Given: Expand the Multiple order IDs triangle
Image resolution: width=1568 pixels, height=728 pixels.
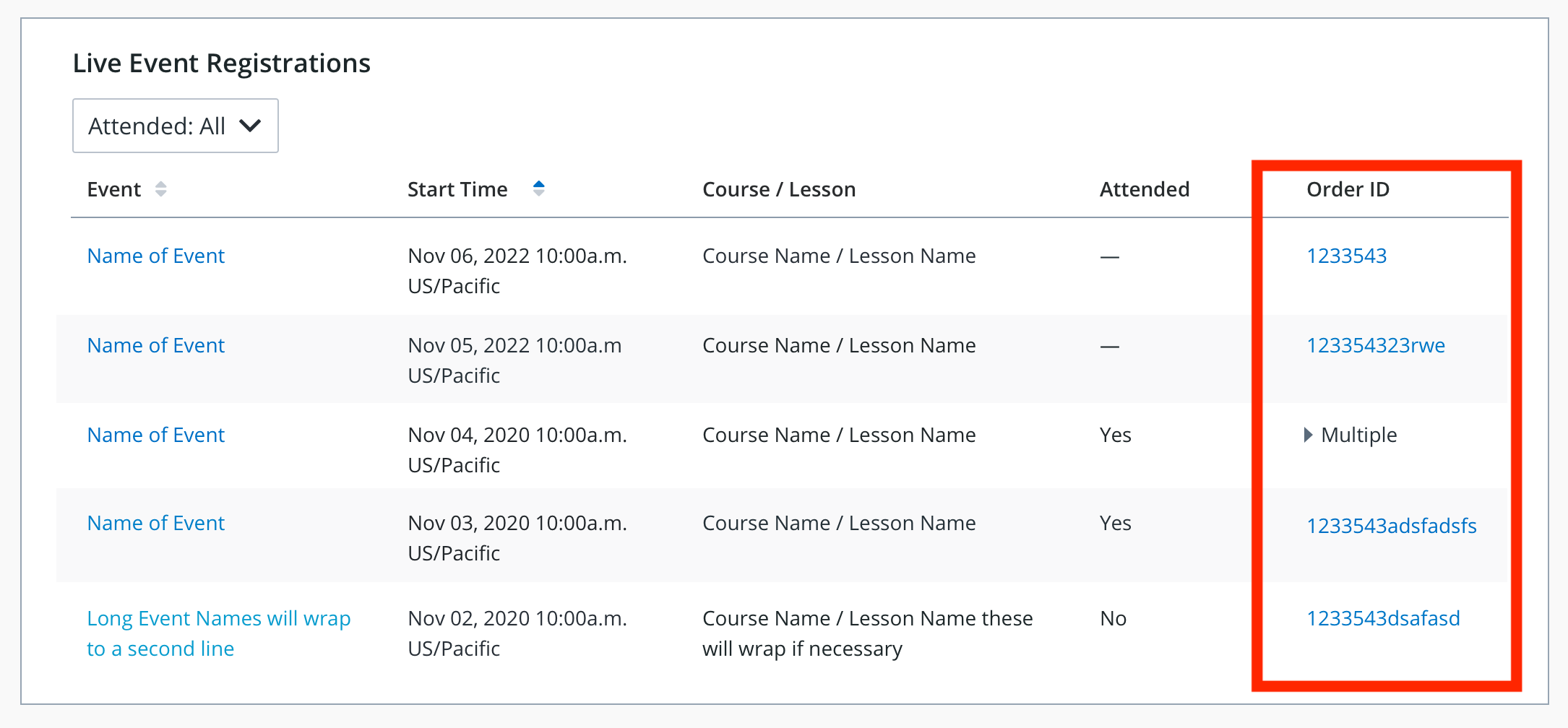Looking at the screenshot, I should click(1308, 435).
